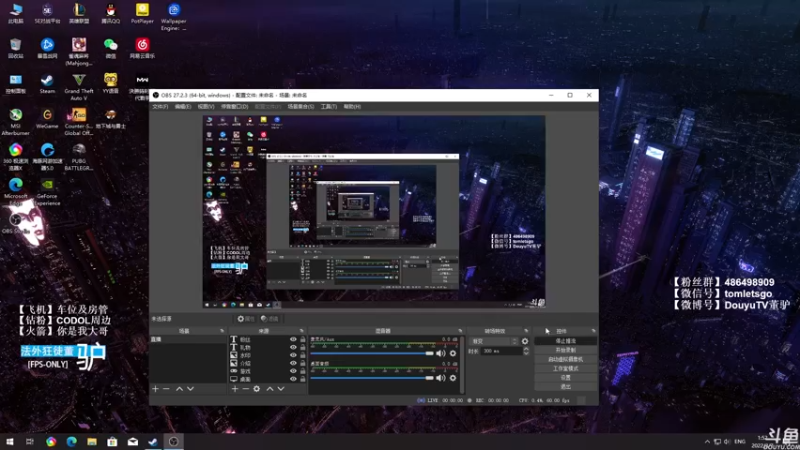Open 桌面音频 audio settings gear

(x=453, y=378)
